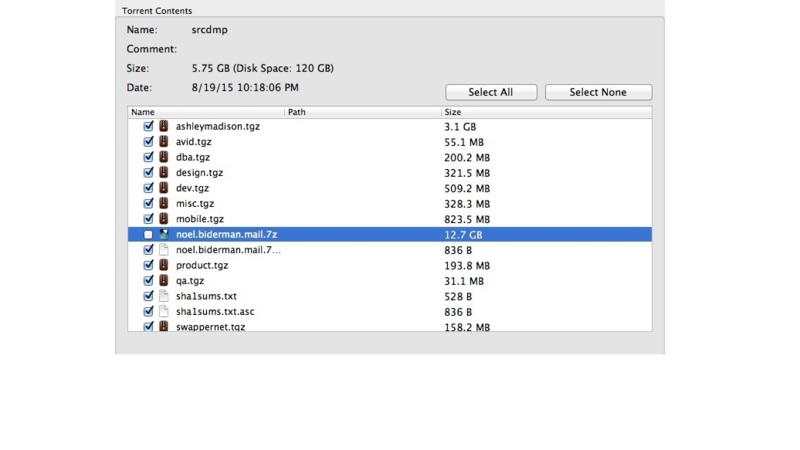Click the misc.tgz archive icon
The image size is (800, 450).
tap(164, 203)
